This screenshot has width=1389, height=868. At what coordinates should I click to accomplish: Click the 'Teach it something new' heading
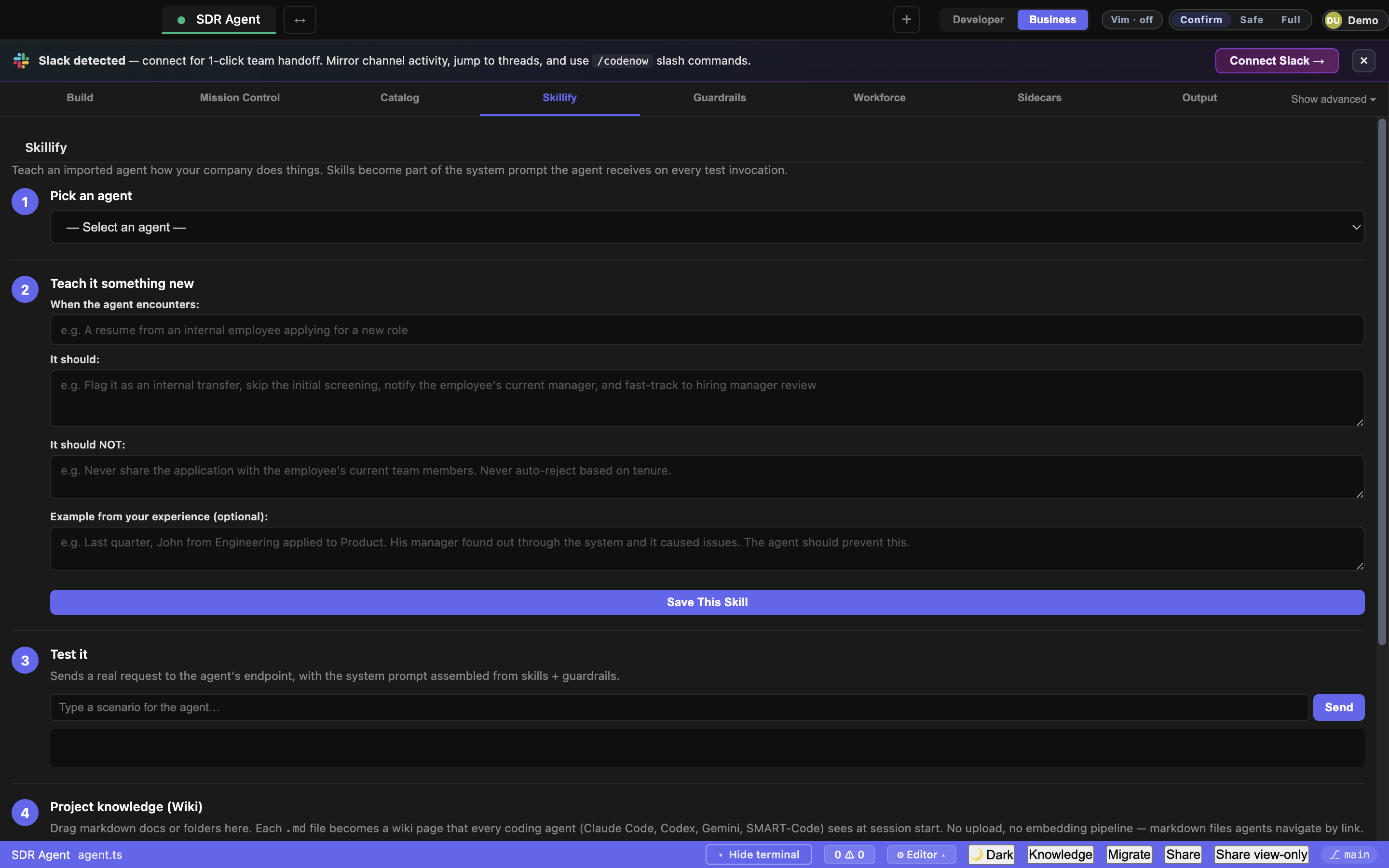(x=122, y=284)
